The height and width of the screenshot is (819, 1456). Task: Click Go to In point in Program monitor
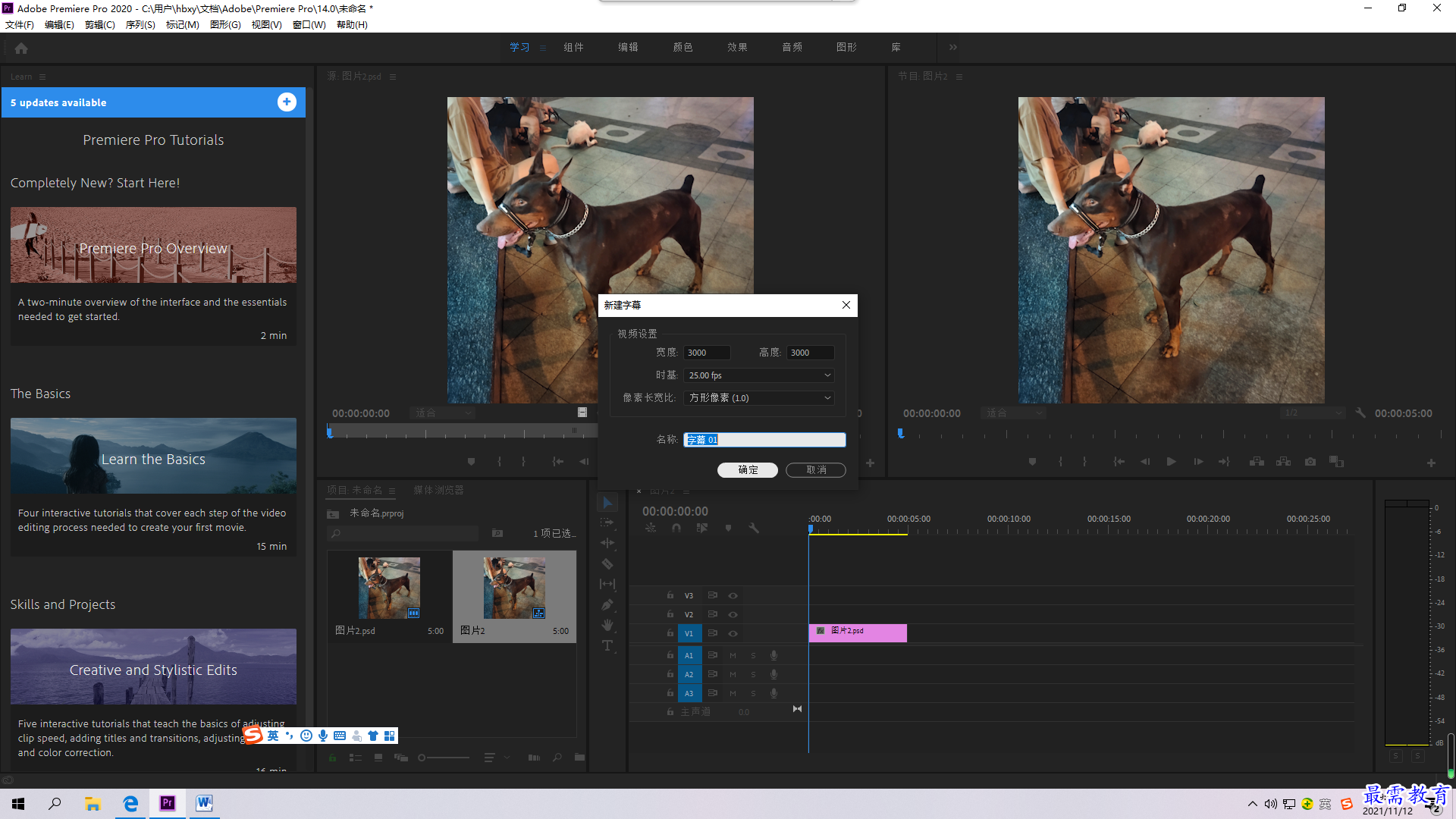click(1119, 461)
